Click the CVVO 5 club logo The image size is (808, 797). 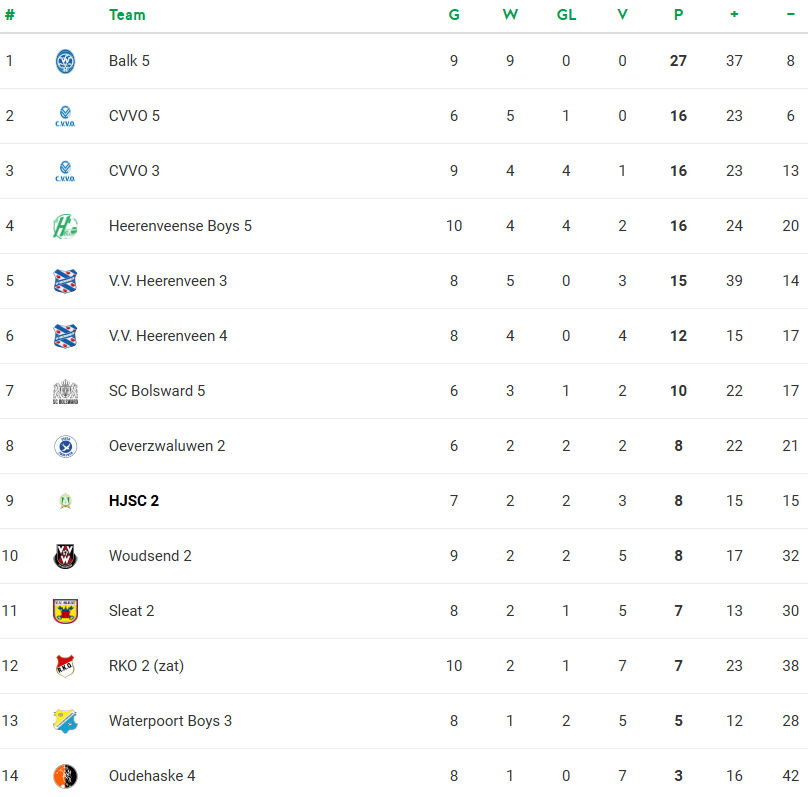[x=65, y=116]
